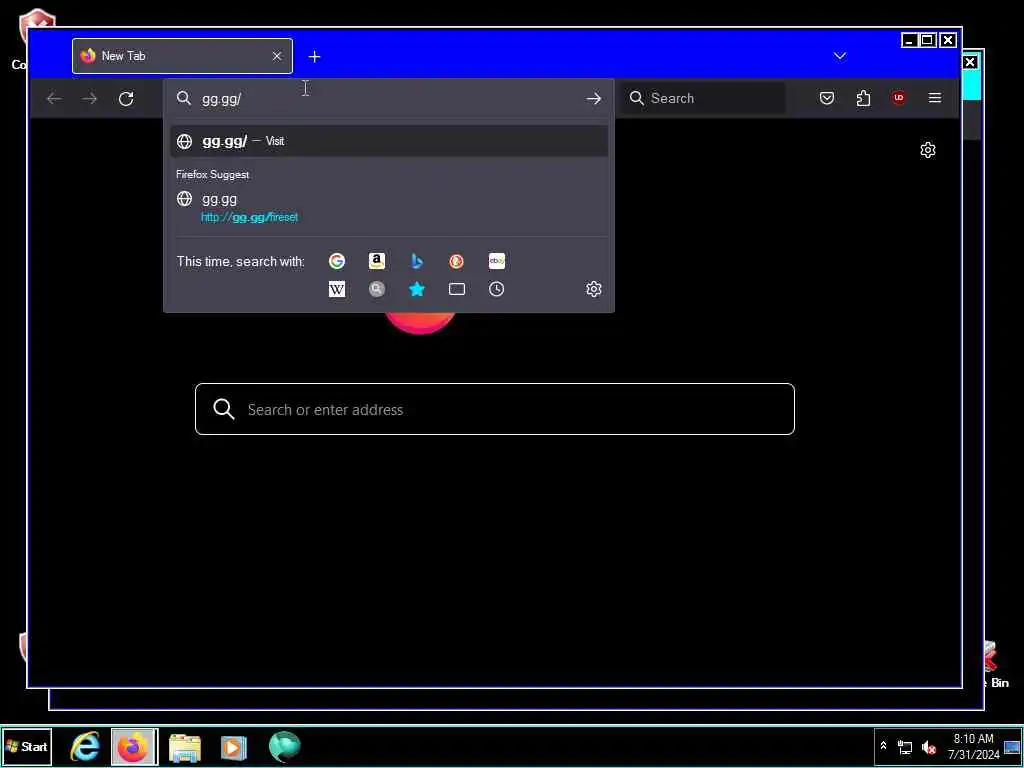This screenshot has height=768, width=1024.
Task: Open Windows Explorer folder on taskbar
Action: pos(185,748)
